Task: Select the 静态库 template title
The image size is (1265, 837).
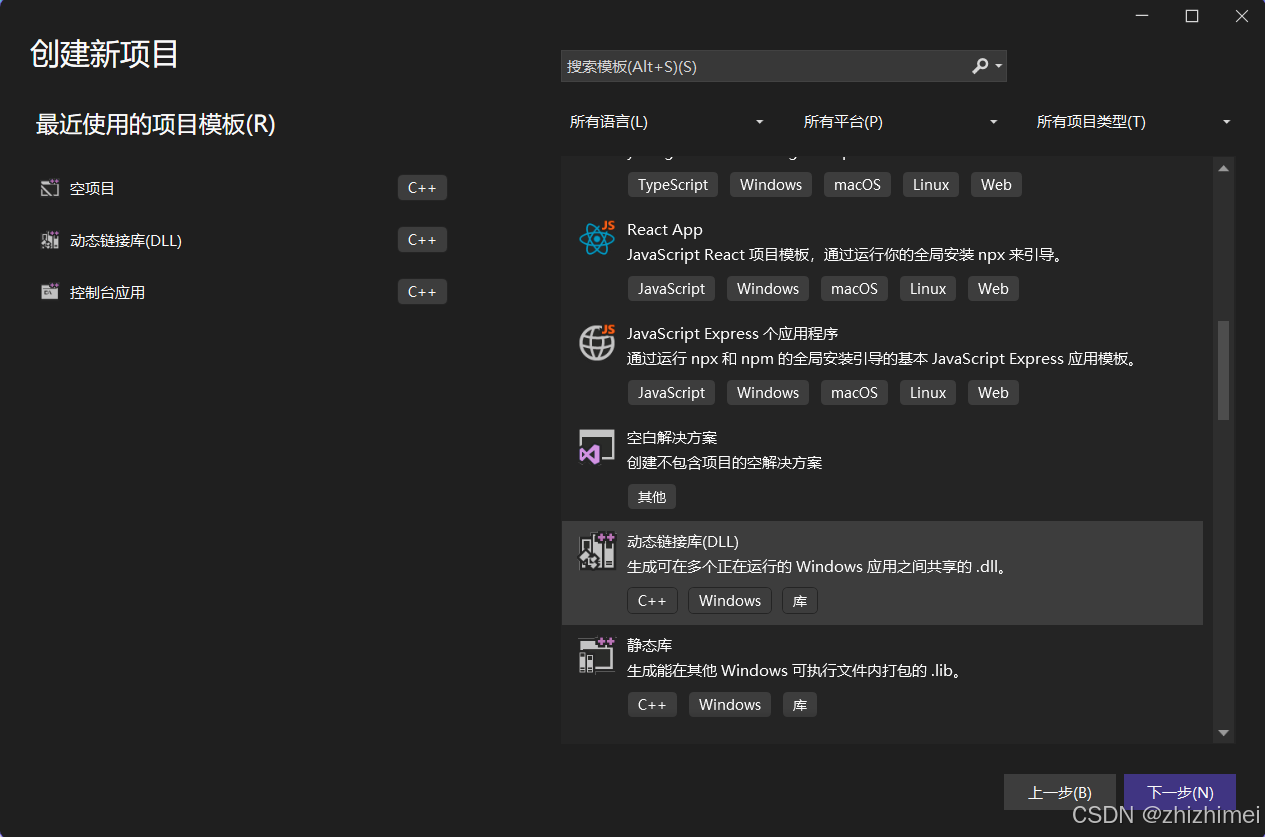Action: coord(650,646)
